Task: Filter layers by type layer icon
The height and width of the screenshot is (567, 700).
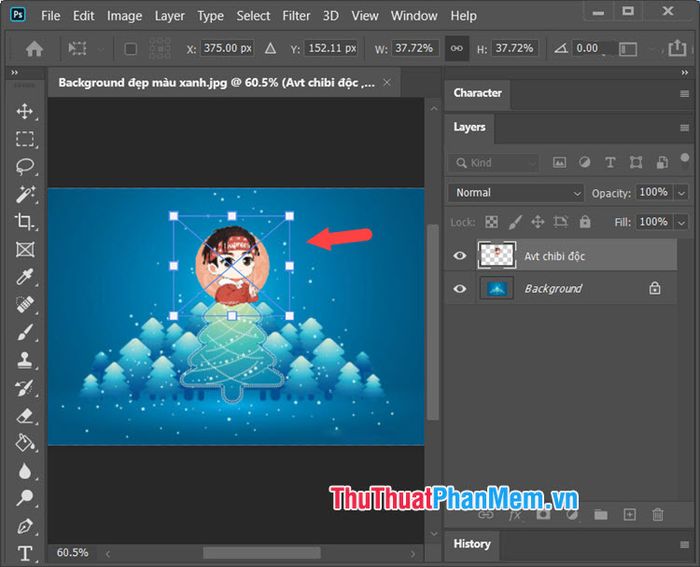Action: (610, 163)
